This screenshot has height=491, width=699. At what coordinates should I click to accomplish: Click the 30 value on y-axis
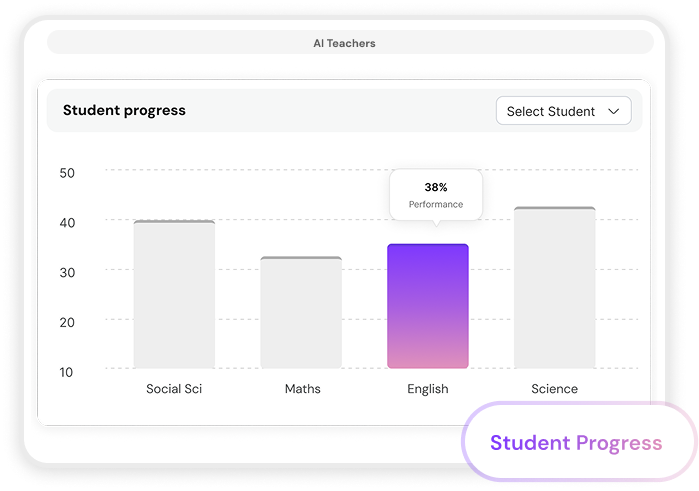tap(67, 272)
